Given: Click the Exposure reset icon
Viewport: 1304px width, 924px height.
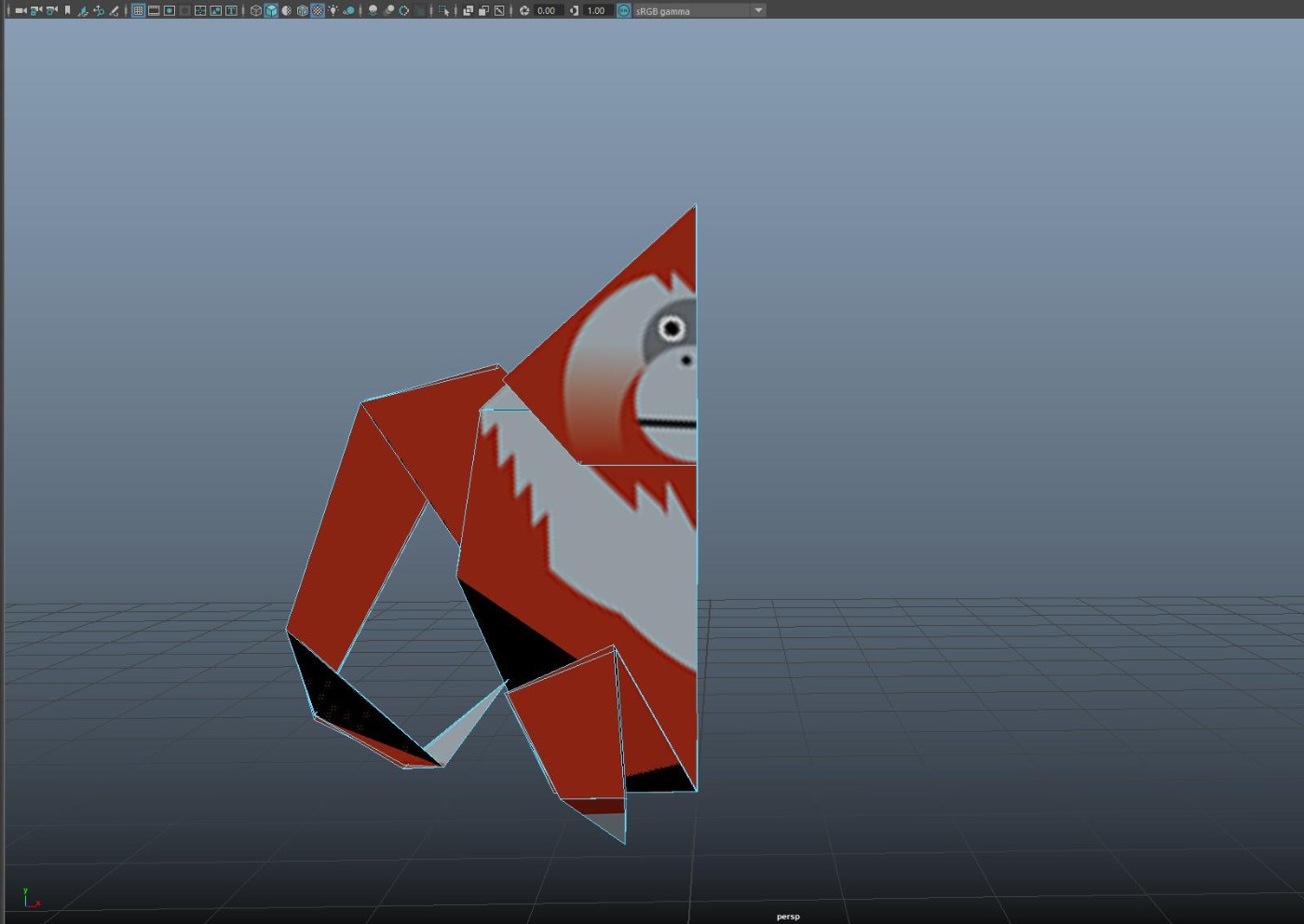Looking at the screenshot, I should (524, 10).
